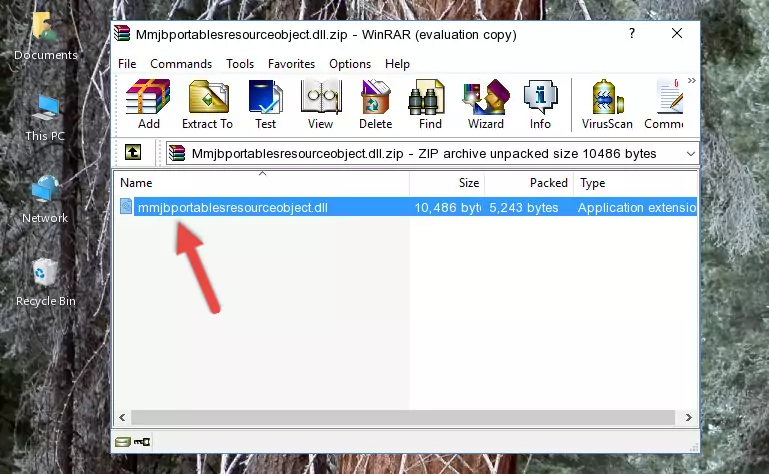Image resolution: width=769 pixels, height=474 pixels.
Task: Open the File menu
Action: pos(127,64)
